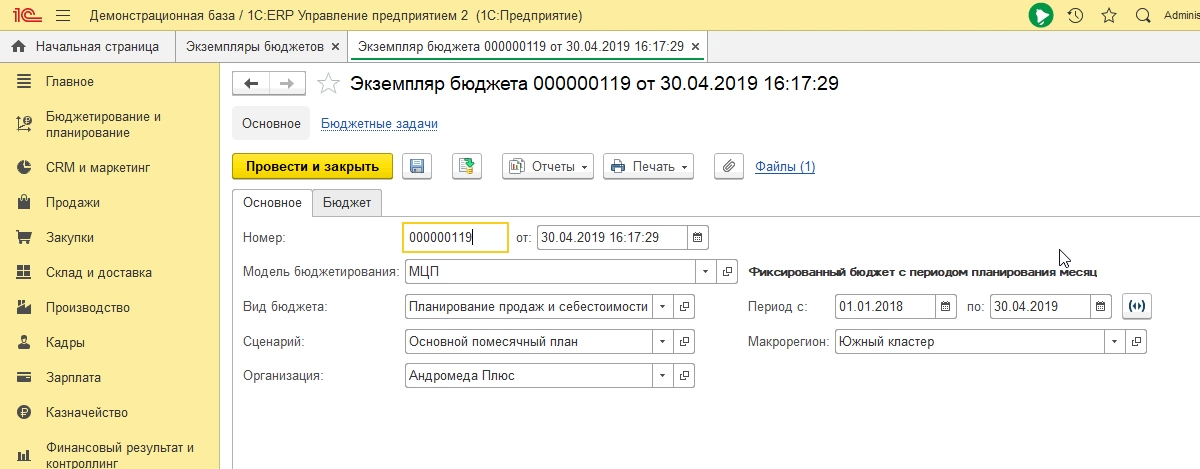Click the period selection button
This screenshot has width=1200, height=469.
point(1137,306)
